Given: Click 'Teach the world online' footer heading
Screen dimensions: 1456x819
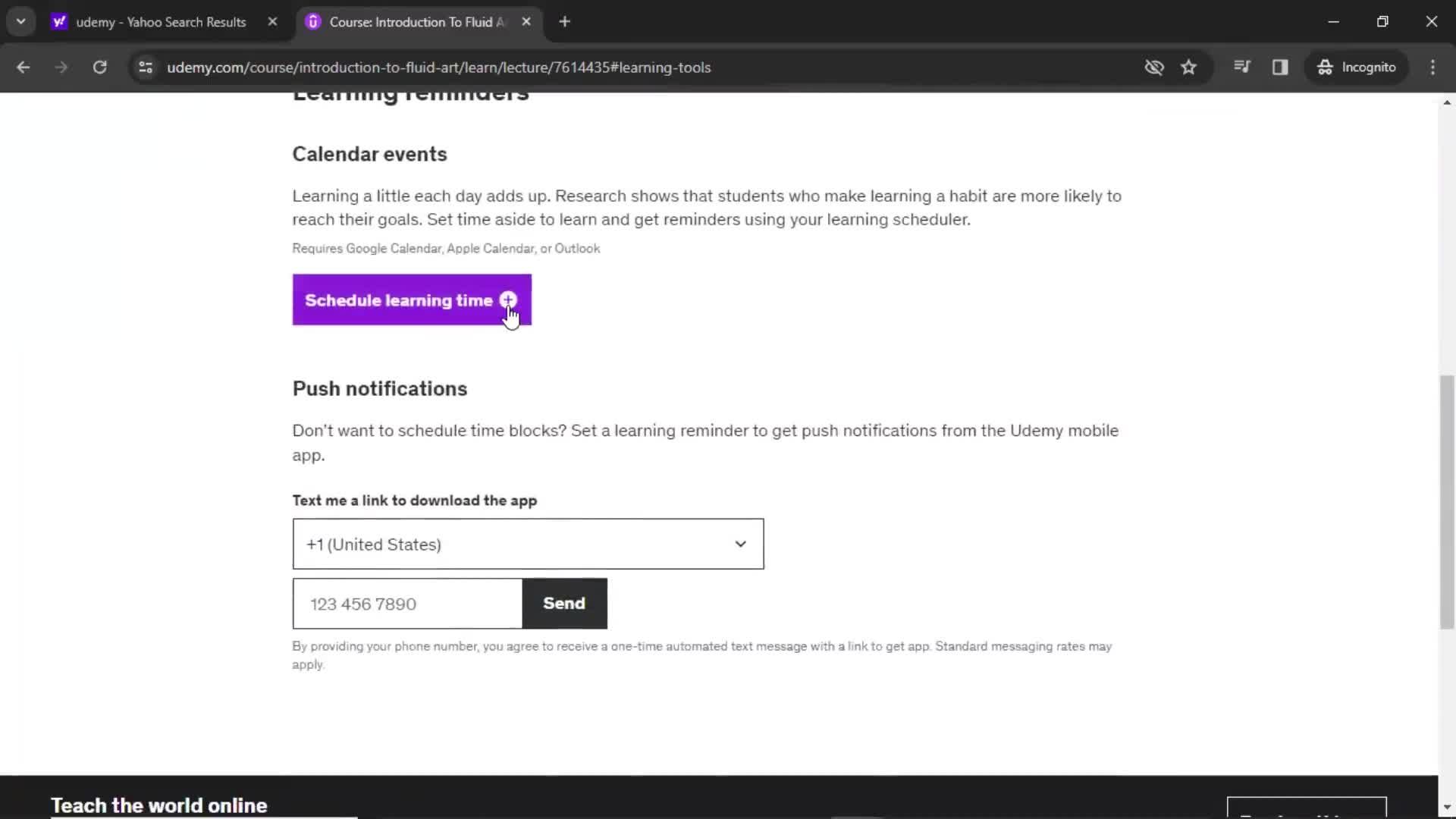Looking at the screenshot, I should [x=158, y=805].
